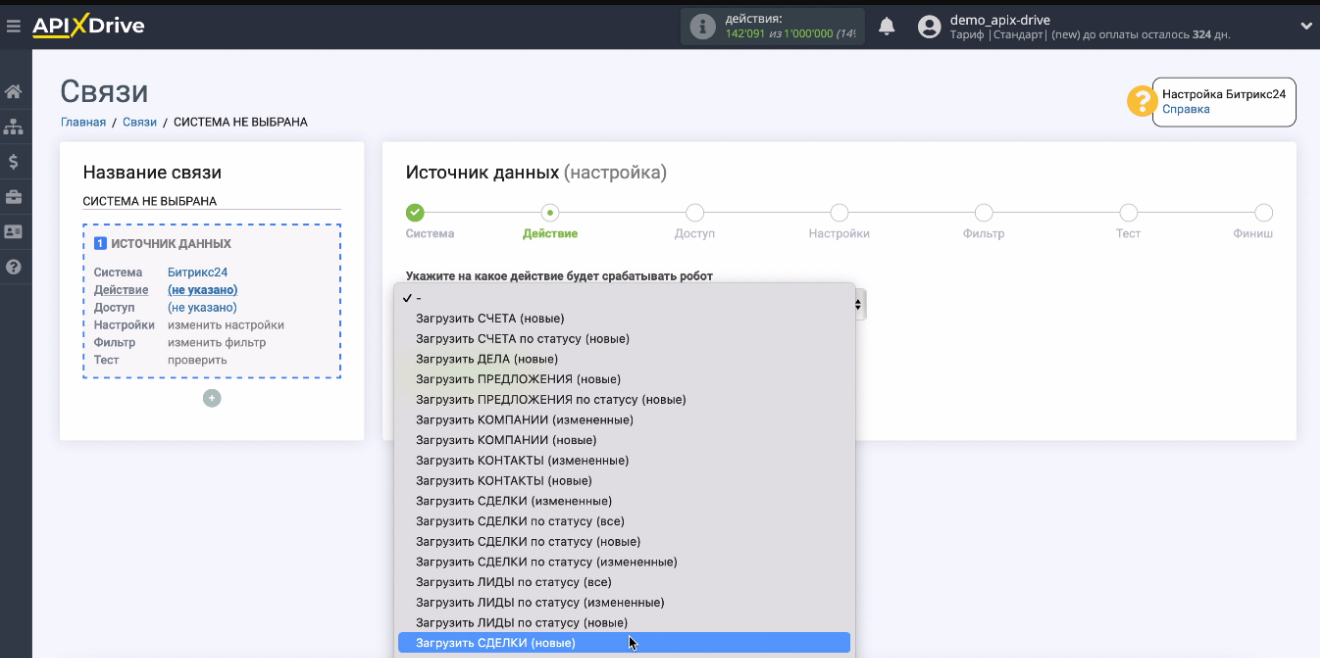Click изменить фильтр link

(x=217, y=342)
